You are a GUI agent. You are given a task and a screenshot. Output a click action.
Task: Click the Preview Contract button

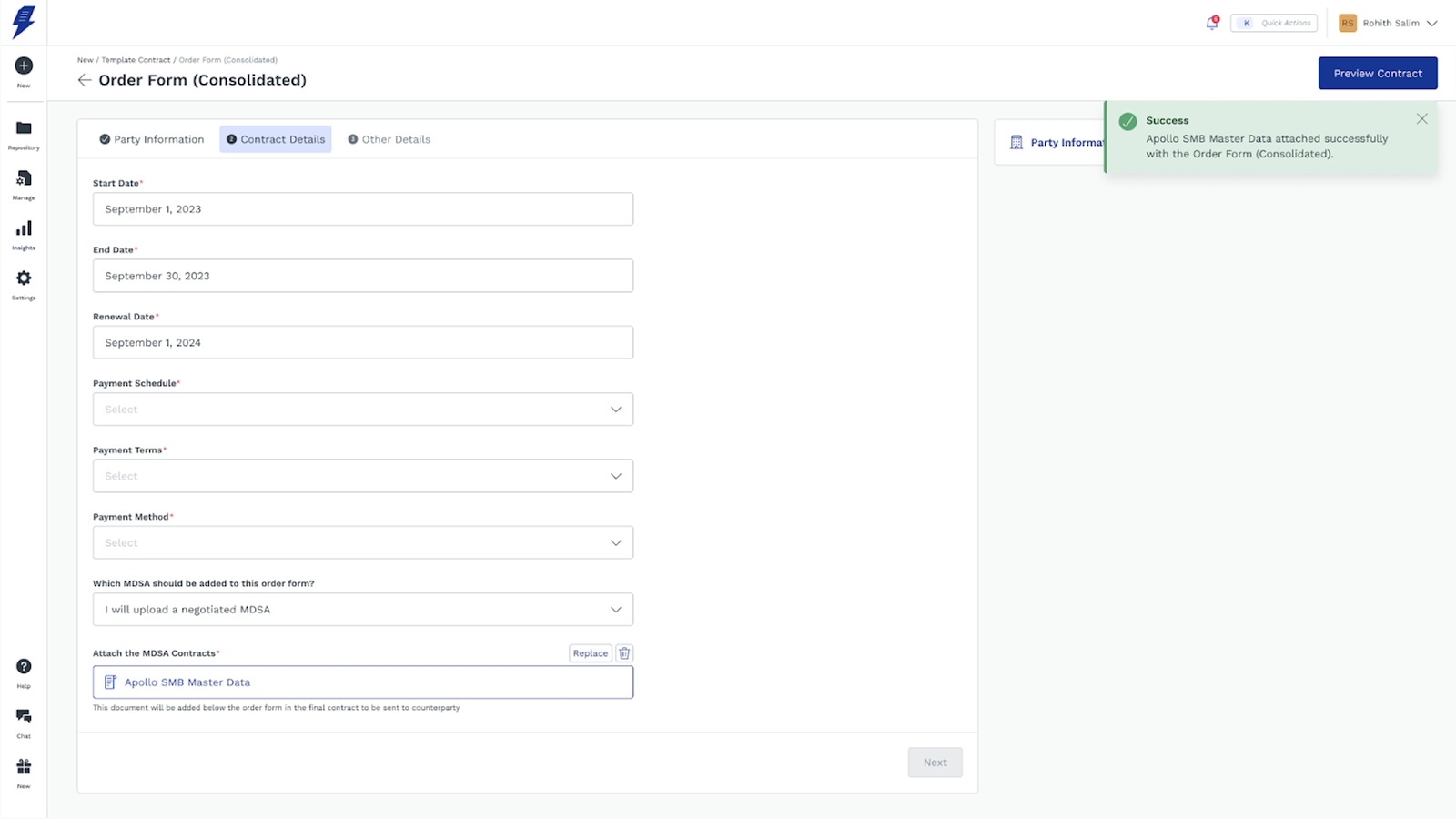pos(1378,74)
